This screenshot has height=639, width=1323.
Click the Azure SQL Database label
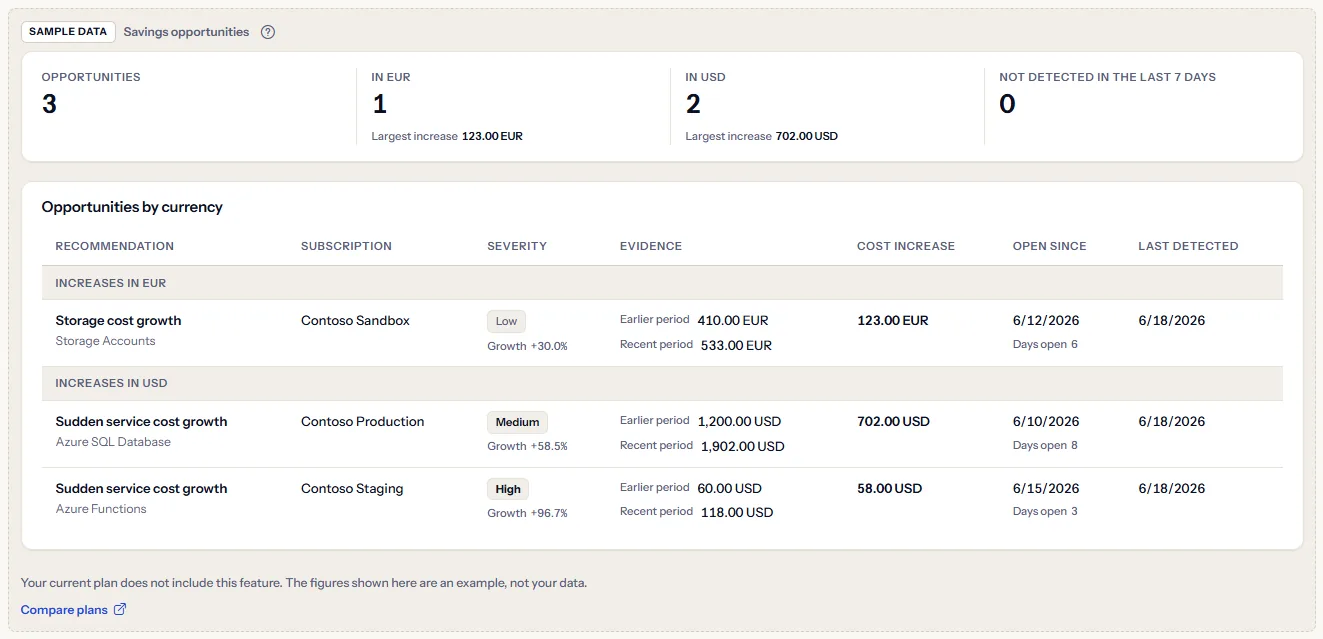tap(113, 442)
